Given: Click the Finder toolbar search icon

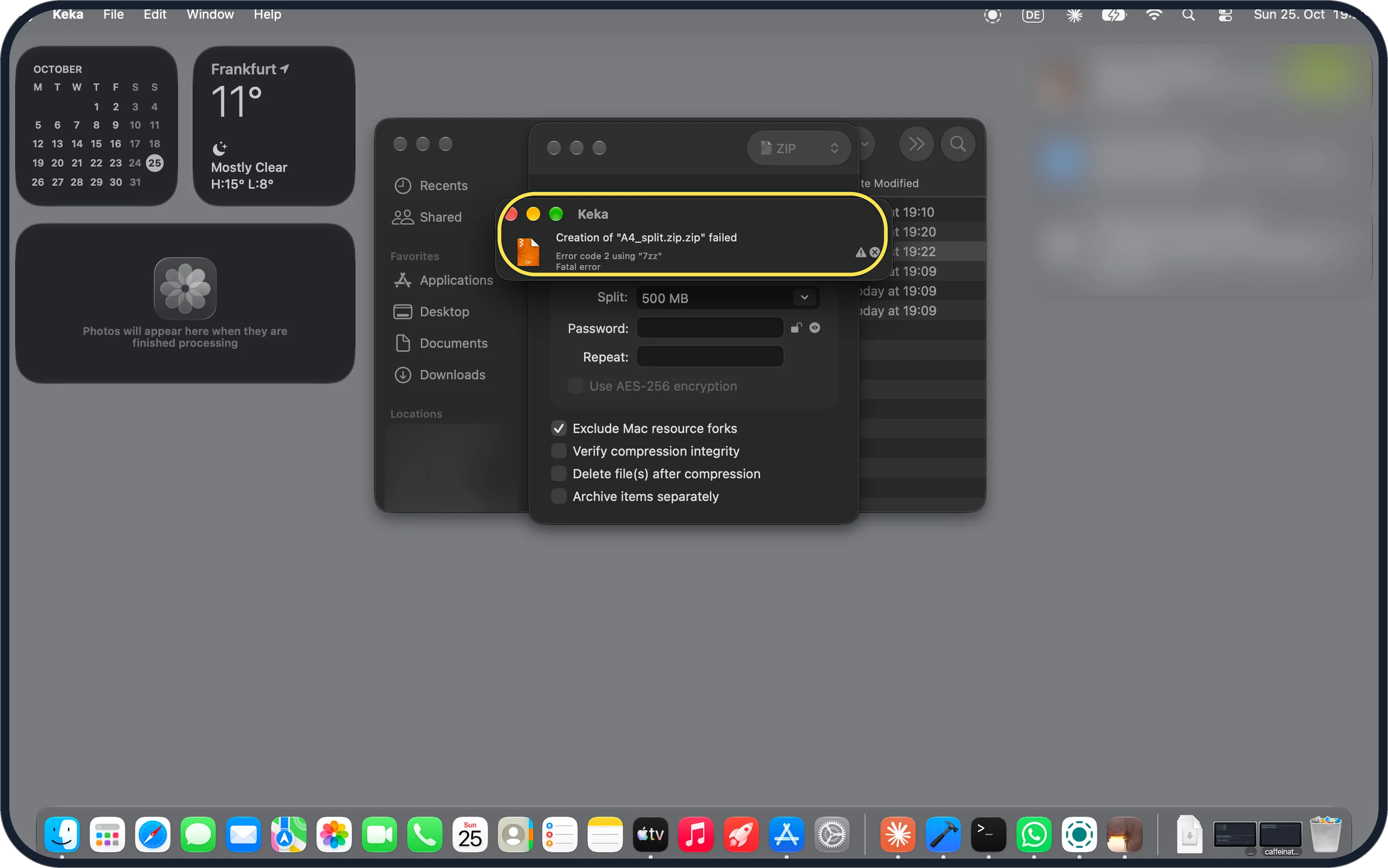Looking at the screenshot, I should (957, 143).
